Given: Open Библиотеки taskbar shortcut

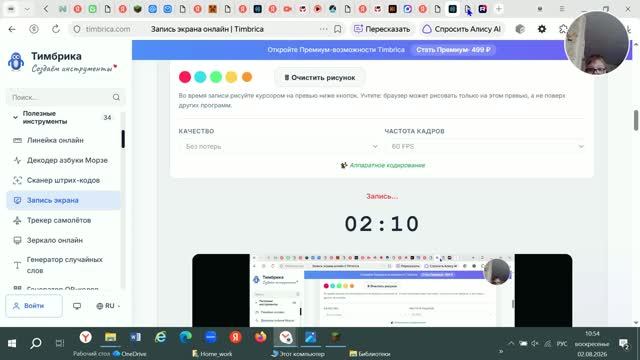Looking at the screenshot, I should (x=370, y=354).
